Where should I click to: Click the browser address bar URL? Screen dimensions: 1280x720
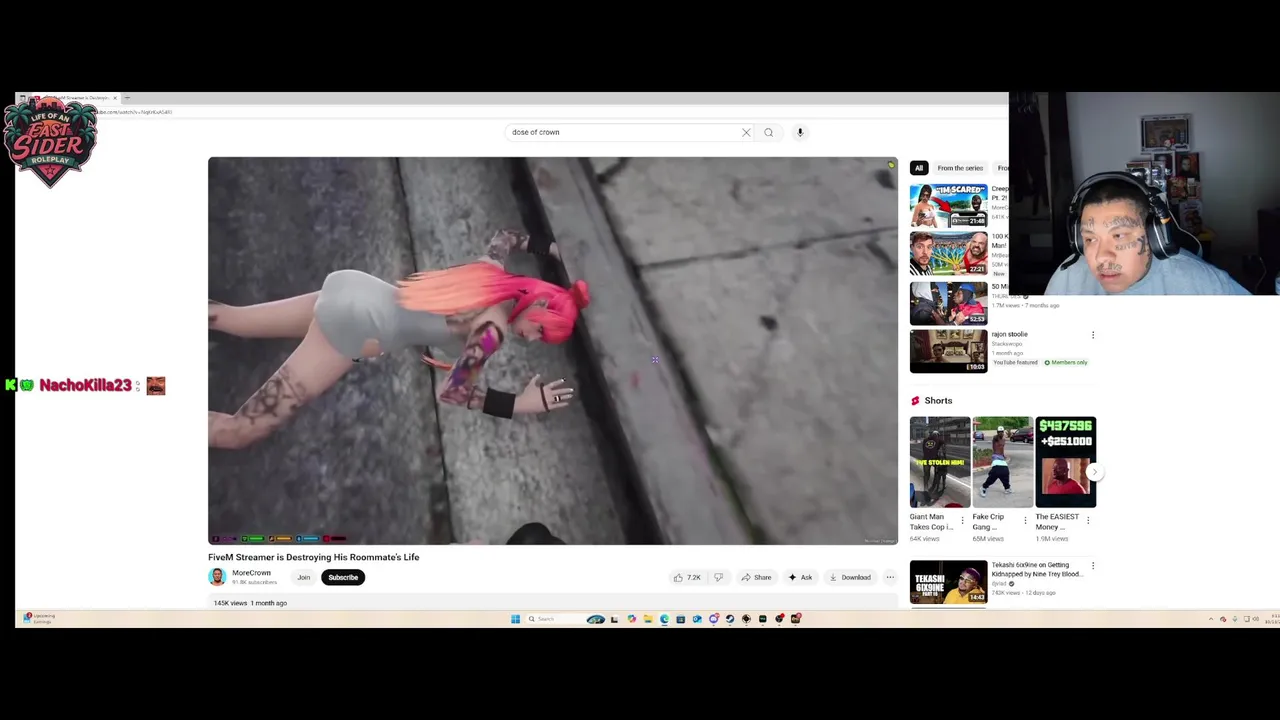(x=134, y=112)
